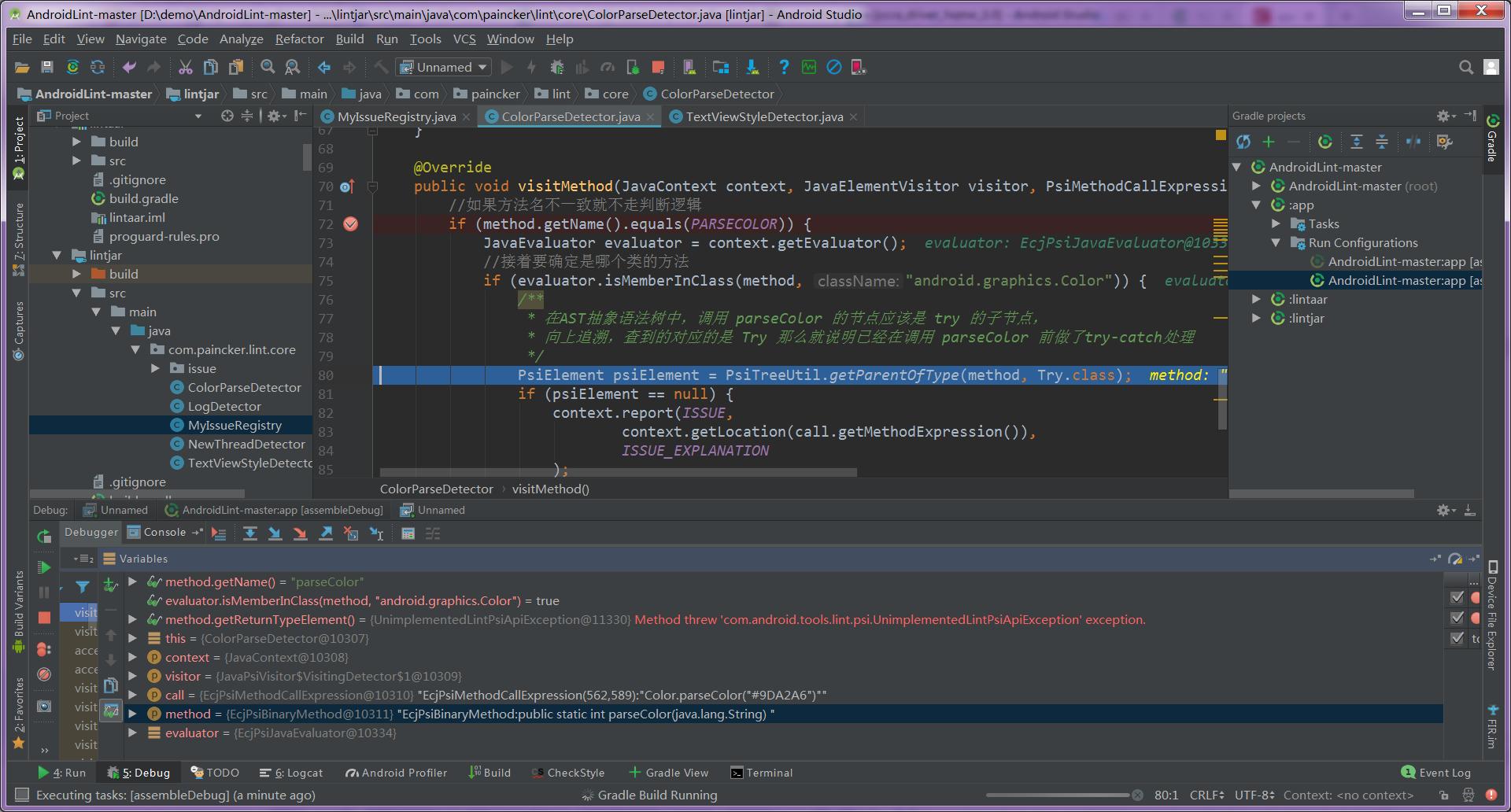Toggle second breakpoint checkbox in Debug panel
The width and height of the screenshot is (1511, 812).
point(1457,618)
